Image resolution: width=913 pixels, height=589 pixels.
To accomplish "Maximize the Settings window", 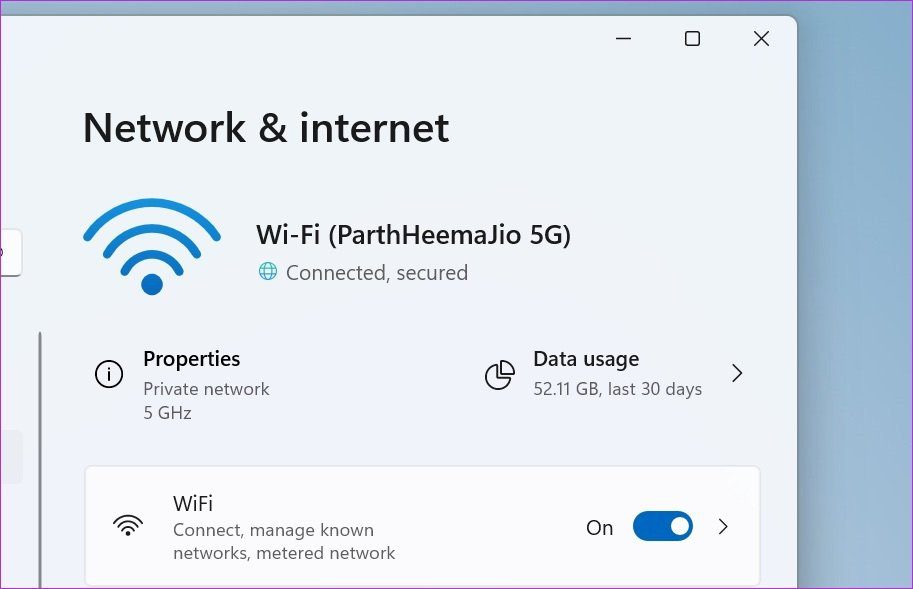I will [x=692, y=38].
